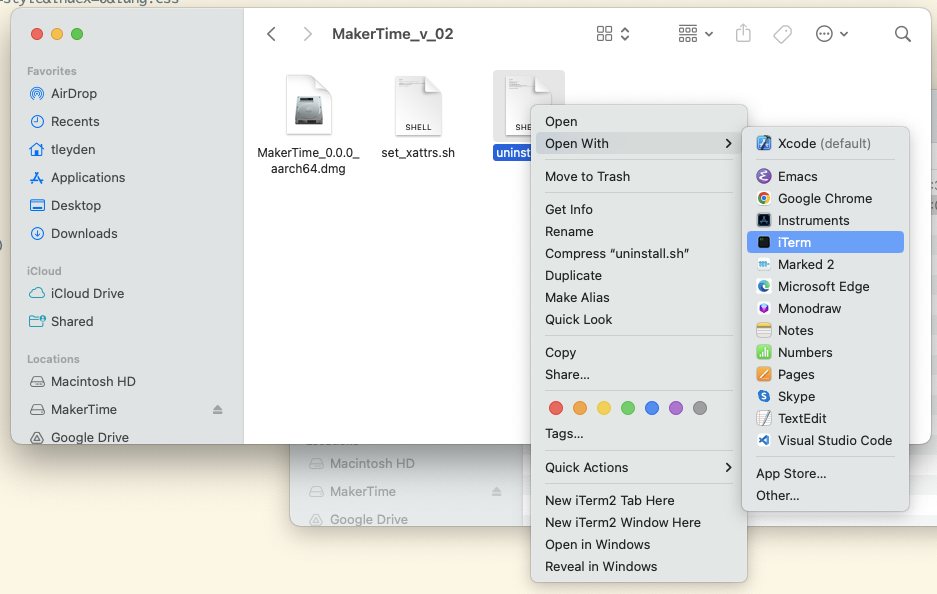Apply the red tag color
The image size is (937, 594).
click(556, 408)
